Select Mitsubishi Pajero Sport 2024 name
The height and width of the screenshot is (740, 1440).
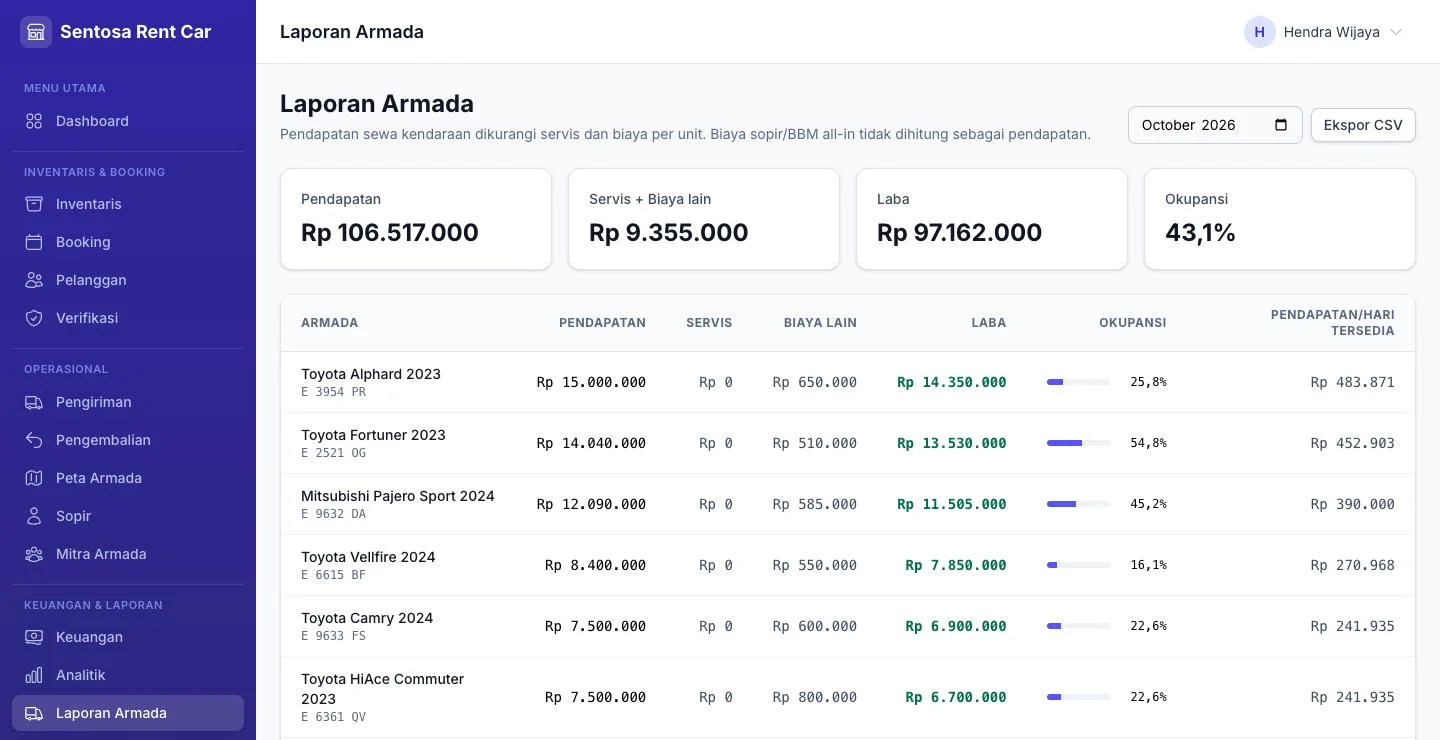pos(398,496)
